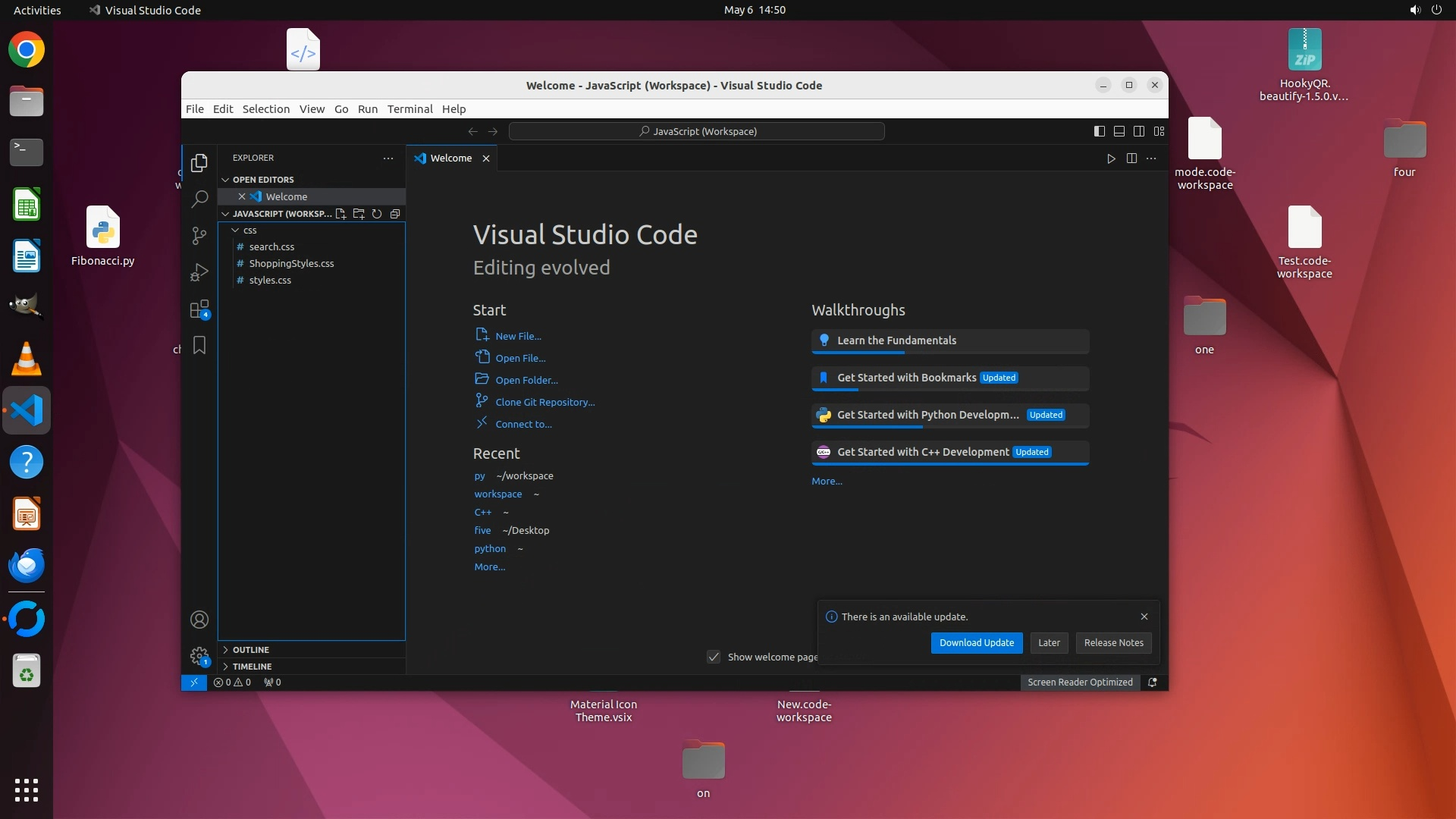Open the Source Control view
Viewport: 1456px width, 819px height.
pyautogui.click(x=199, y=236)
